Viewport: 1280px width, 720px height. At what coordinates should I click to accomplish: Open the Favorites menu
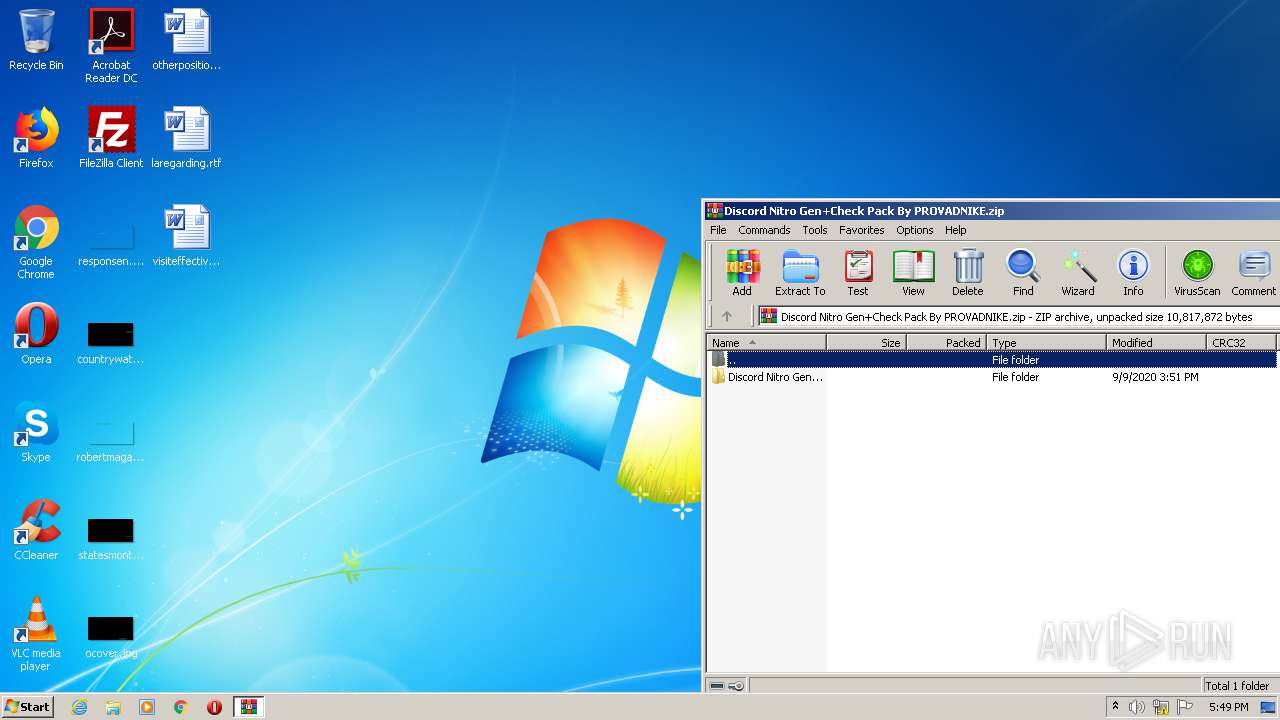coord(861,230)
